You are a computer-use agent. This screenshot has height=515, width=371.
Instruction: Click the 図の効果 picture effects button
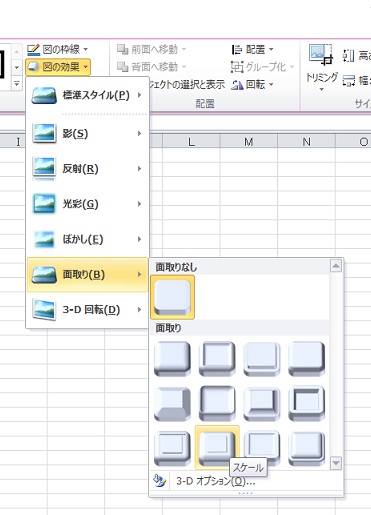click(57, 67)
